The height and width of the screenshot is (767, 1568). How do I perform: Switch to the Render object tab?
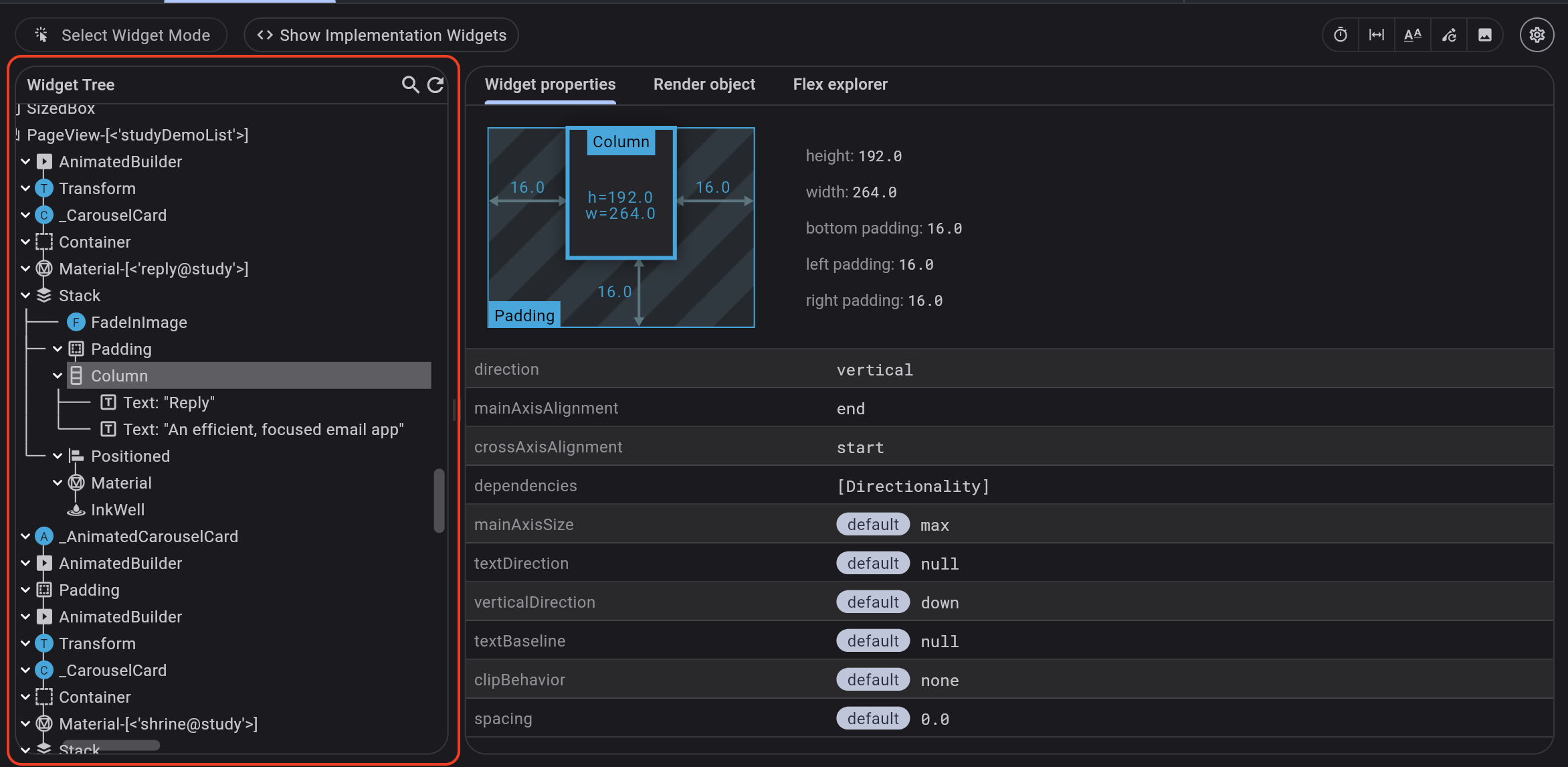pos(704,84)
